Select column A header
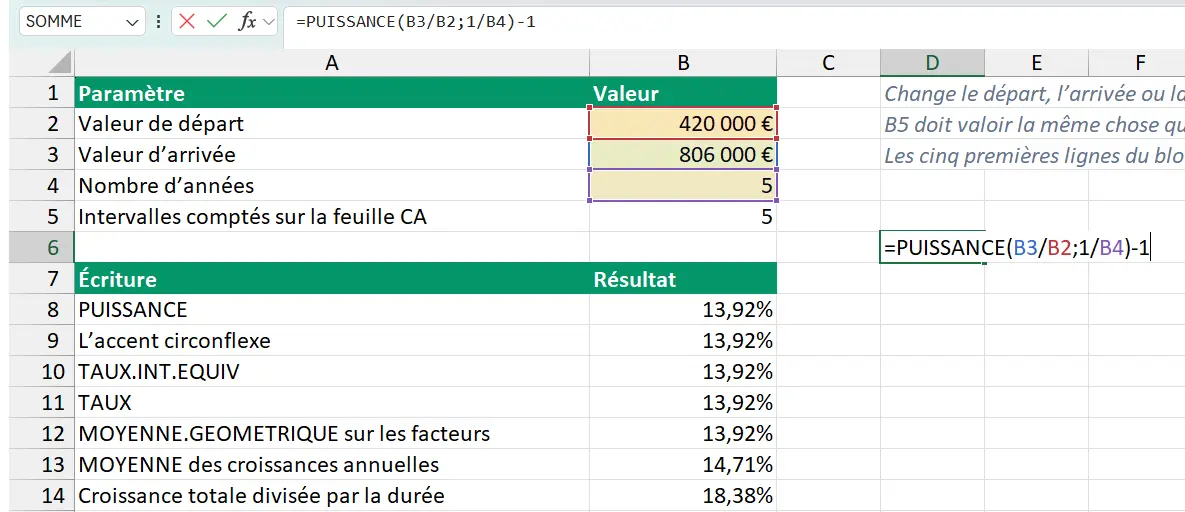Viewport: 1185px width, 512px height. (x=331, y=63)
